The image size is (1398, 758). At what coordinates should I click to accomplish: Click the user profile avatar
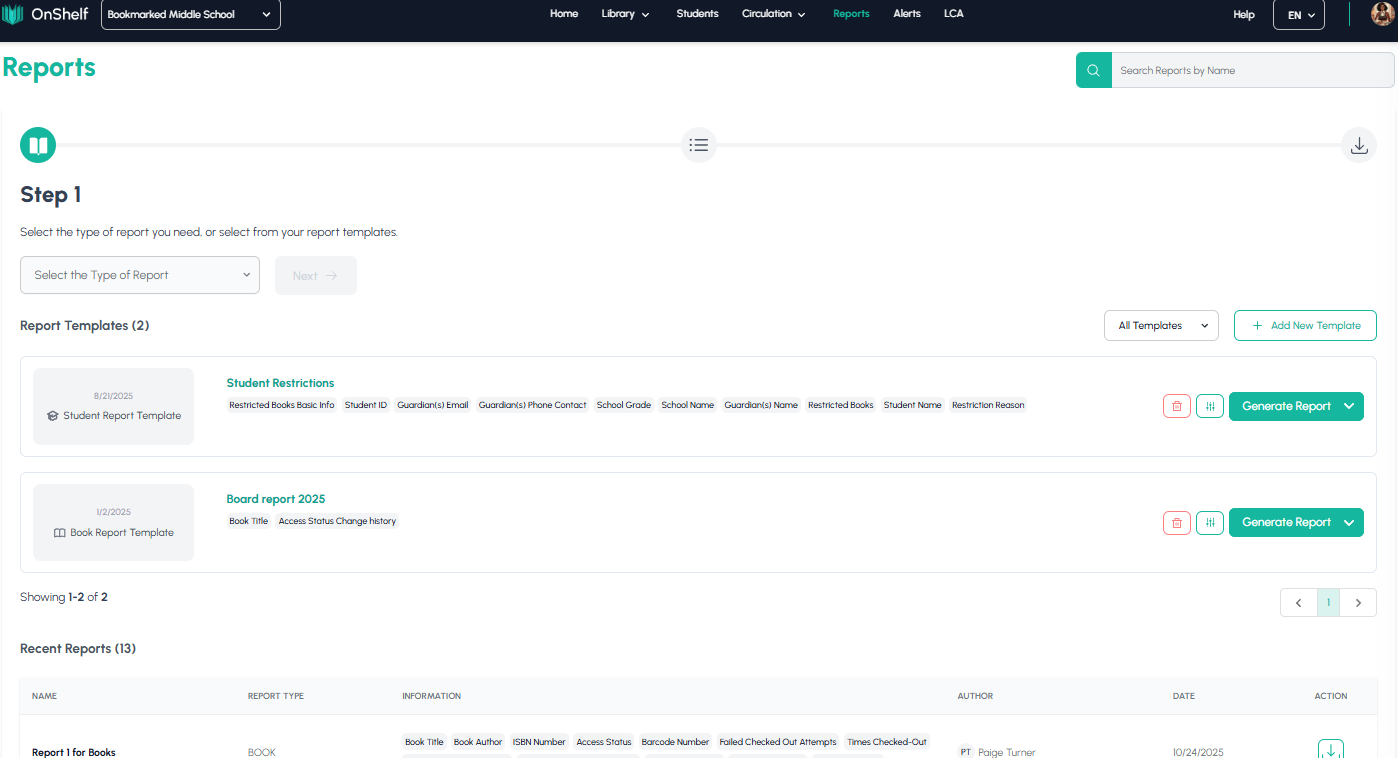pos(1381,14)
